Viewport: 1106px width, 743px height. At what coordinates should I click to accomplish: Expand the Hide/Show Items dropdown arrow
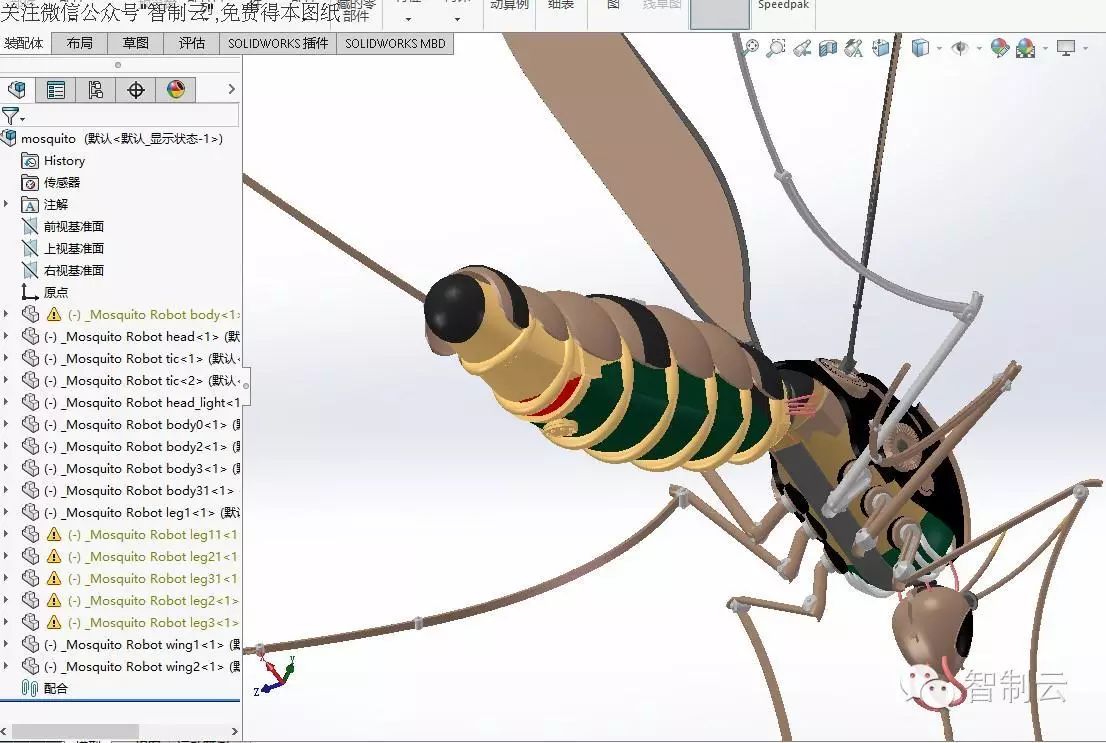[979, 48]
